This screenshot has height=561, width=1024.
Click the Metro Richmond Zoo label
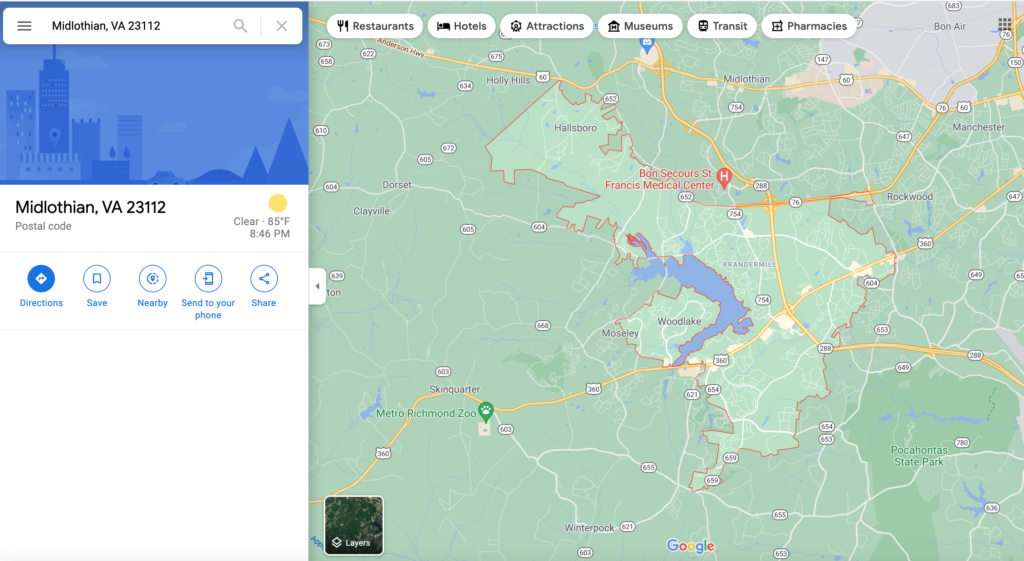coord(426,413)
